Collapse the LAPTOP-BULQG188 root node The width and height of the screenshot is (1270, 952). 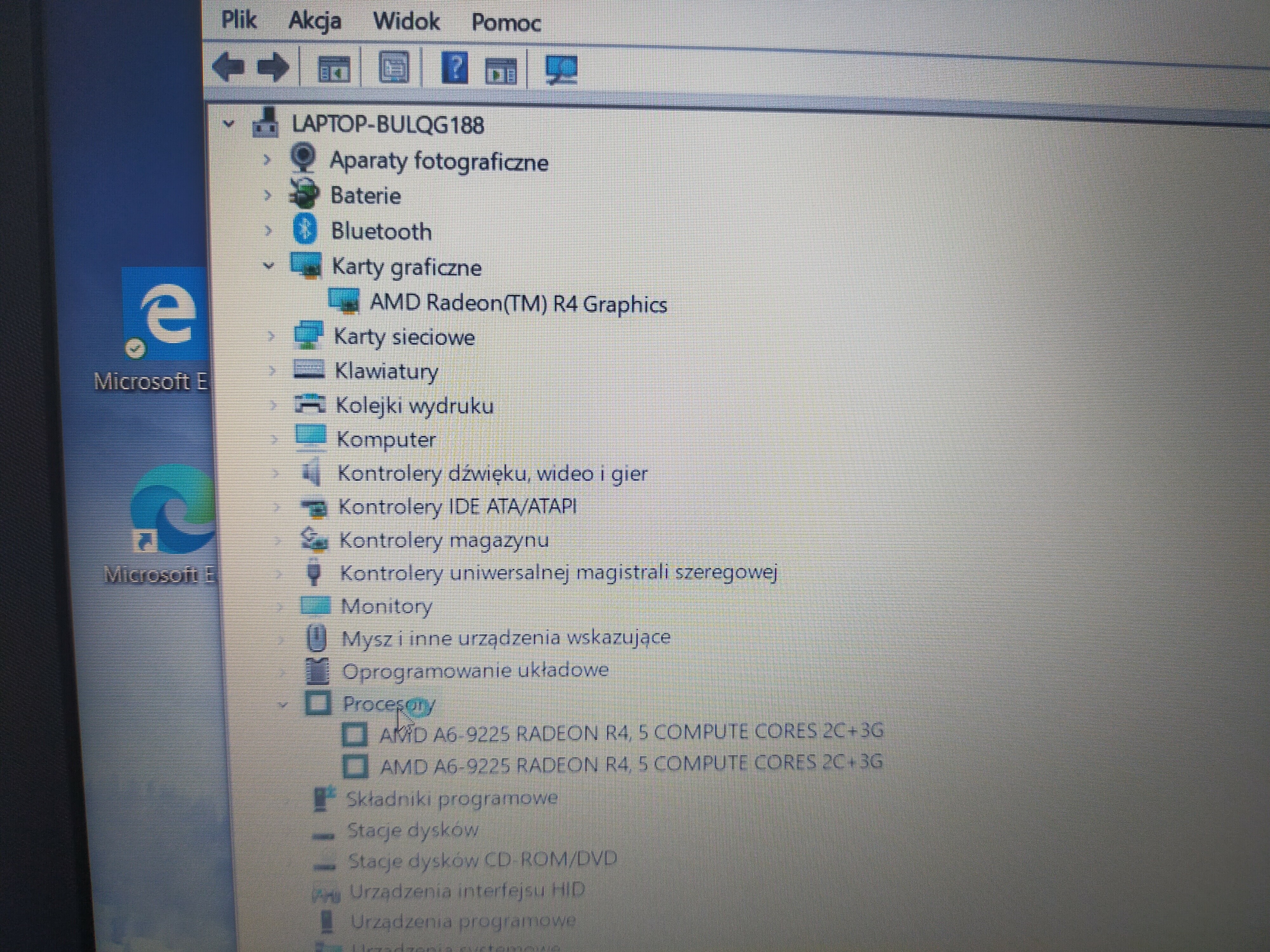229,123
